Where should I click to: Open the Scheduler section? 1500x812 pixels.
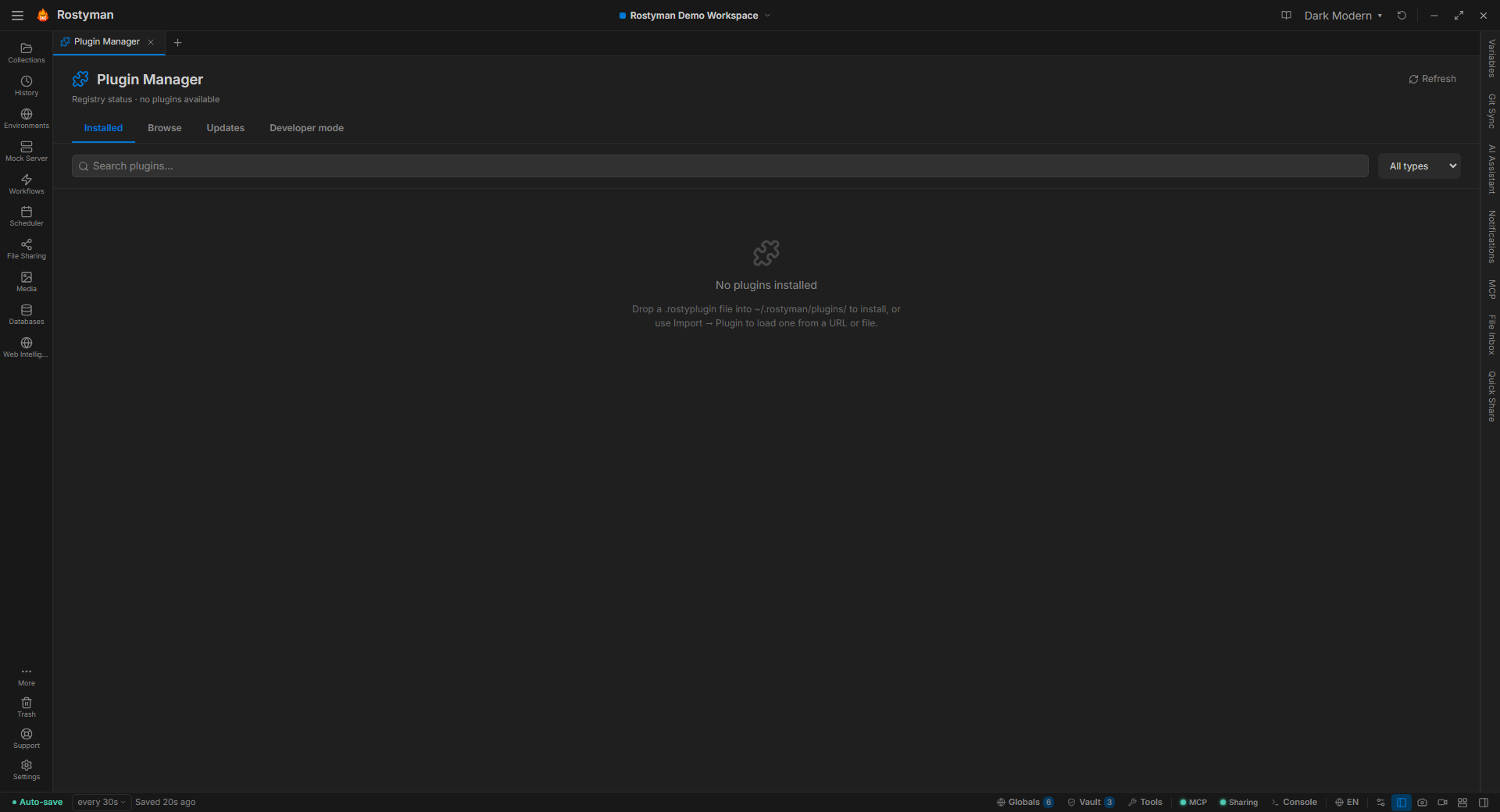(x=27, y=216)
